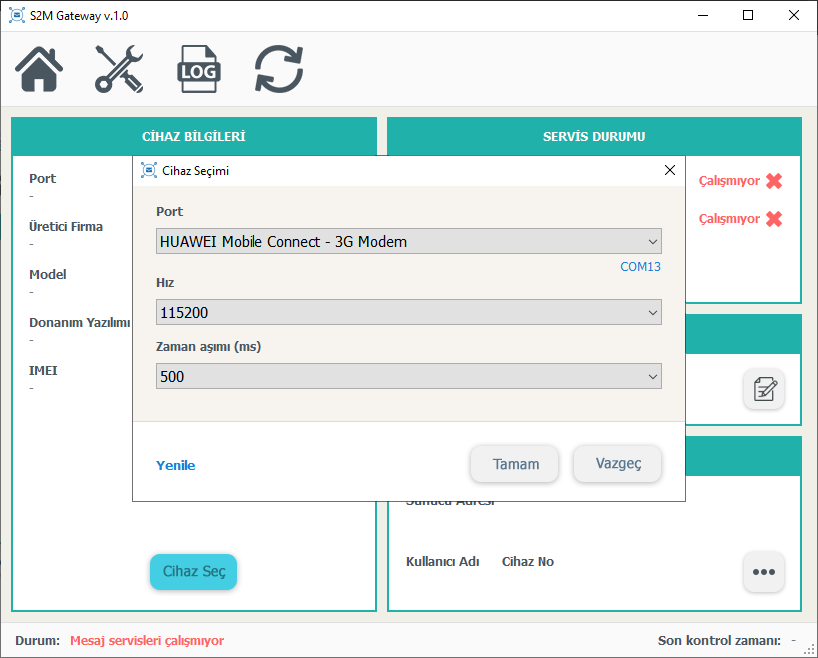The image size is (818, 658).
Task: Click the SERVİS DURUMU panel header
Action: (x=594, y=136)
